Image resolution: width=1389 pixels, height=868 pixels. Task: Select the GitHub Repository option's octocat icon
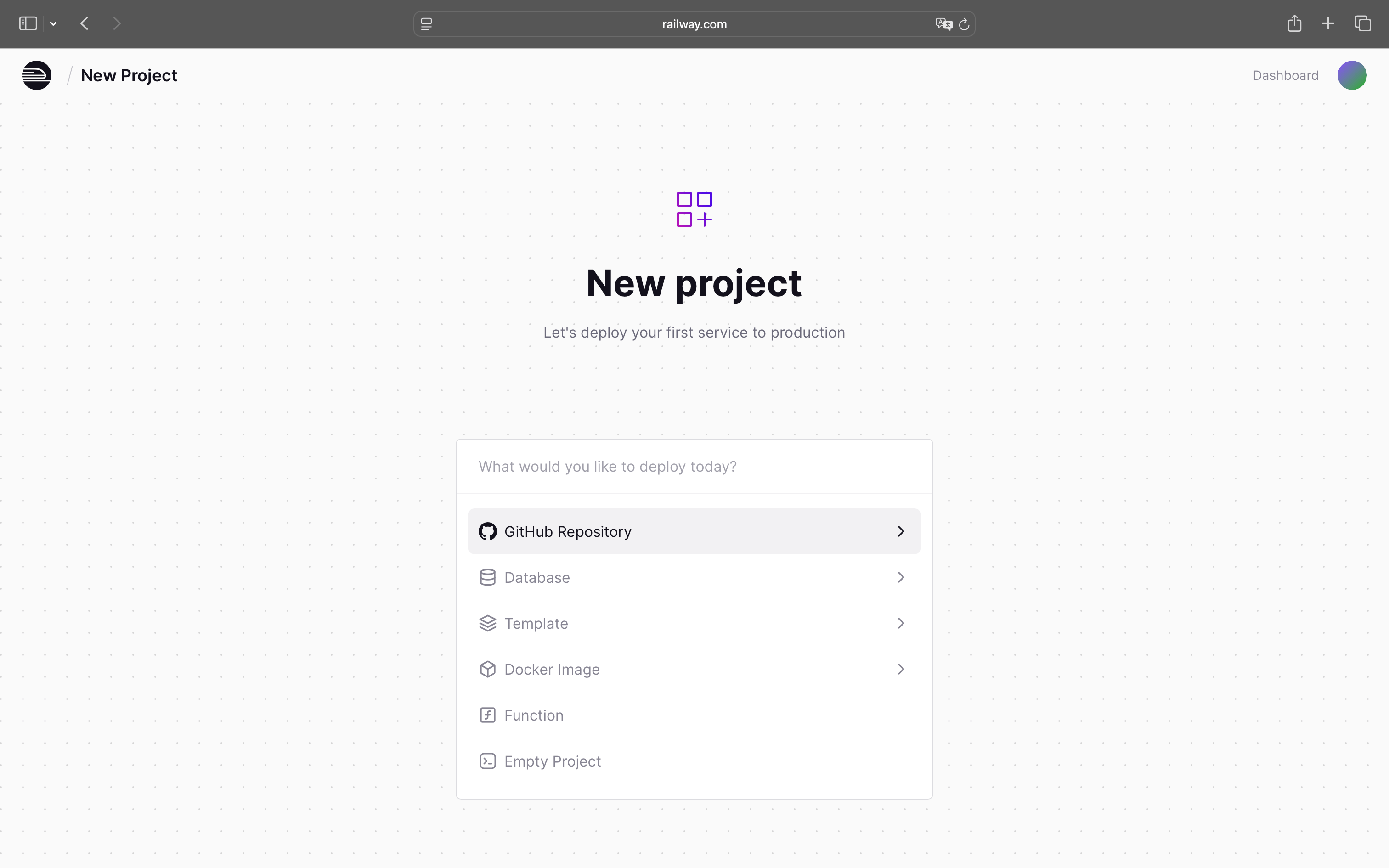point(487,531)
